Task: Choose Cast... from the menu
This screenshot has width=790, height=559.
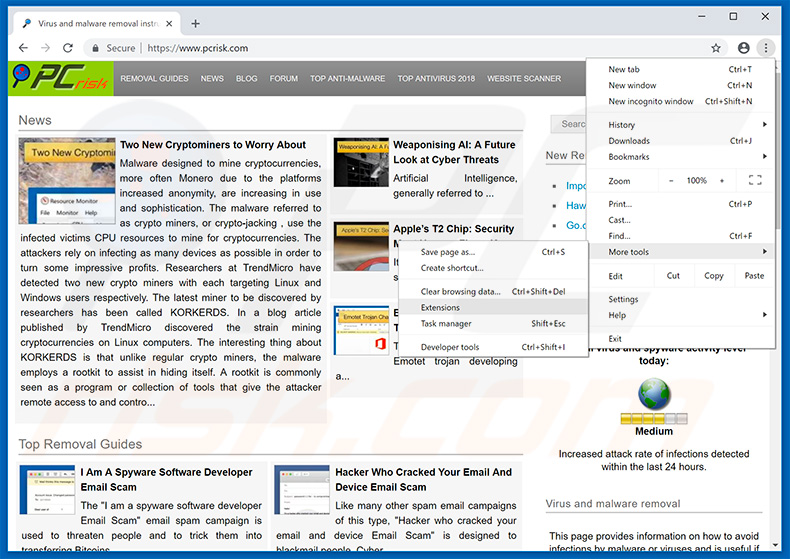Action: [680, 220]
